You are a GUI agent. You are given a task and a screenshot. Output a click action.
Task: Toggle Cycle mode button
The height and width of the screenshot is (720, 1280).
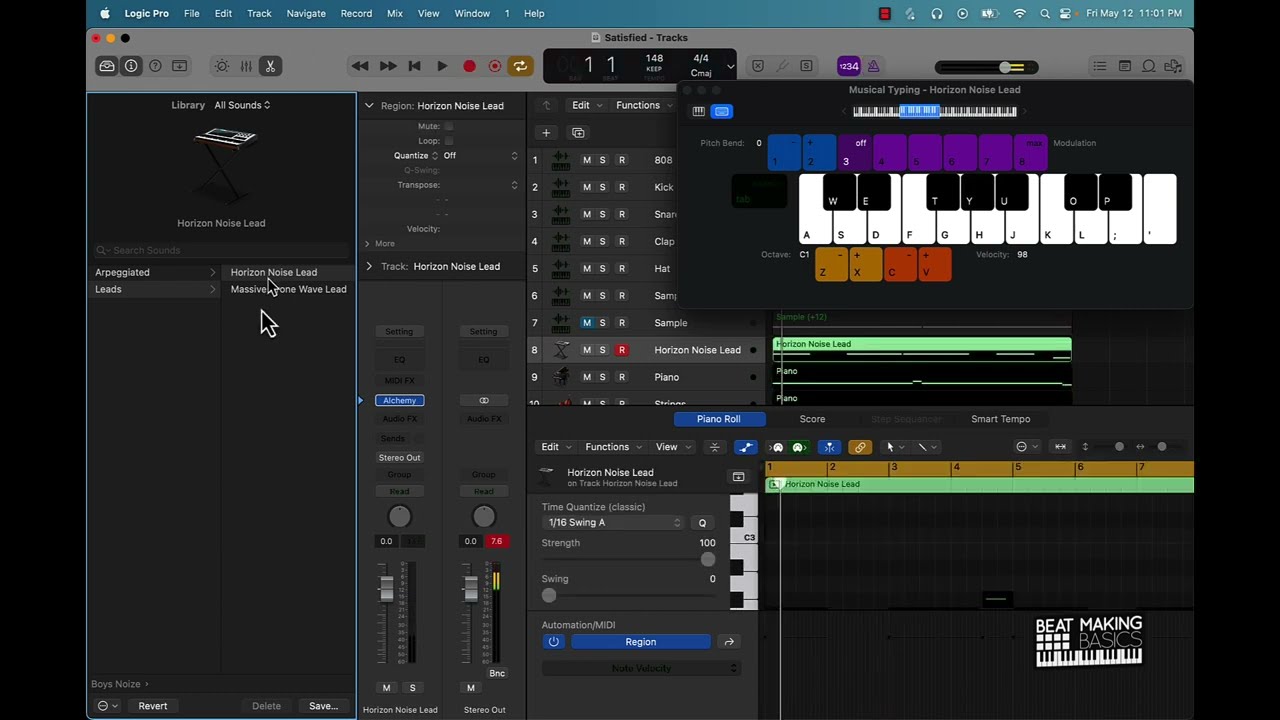tap(520, 66)
